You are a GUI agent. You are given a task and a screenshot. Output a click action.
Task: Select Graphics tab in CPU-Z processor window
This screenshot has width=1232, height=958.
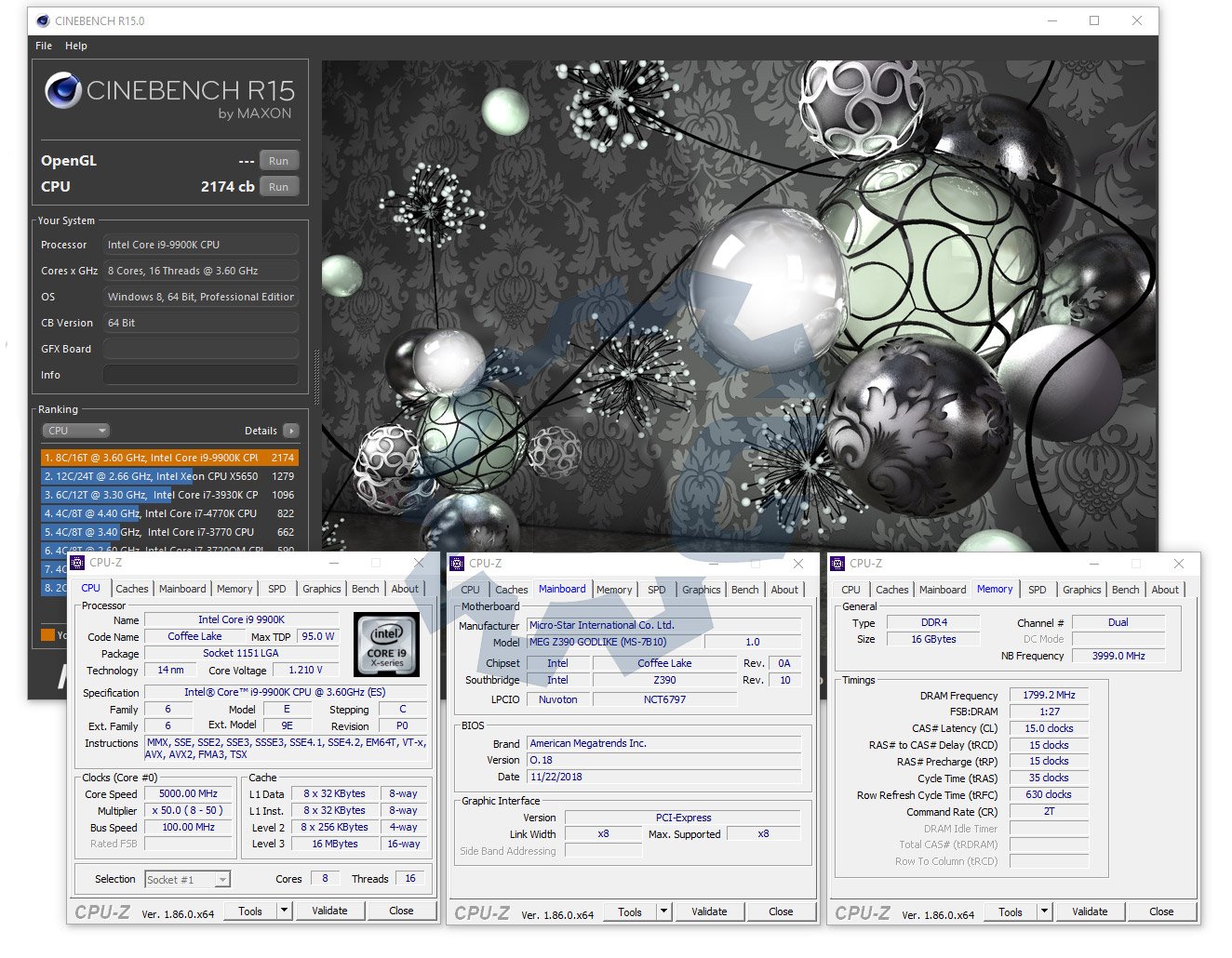click(x=322, y=589)
